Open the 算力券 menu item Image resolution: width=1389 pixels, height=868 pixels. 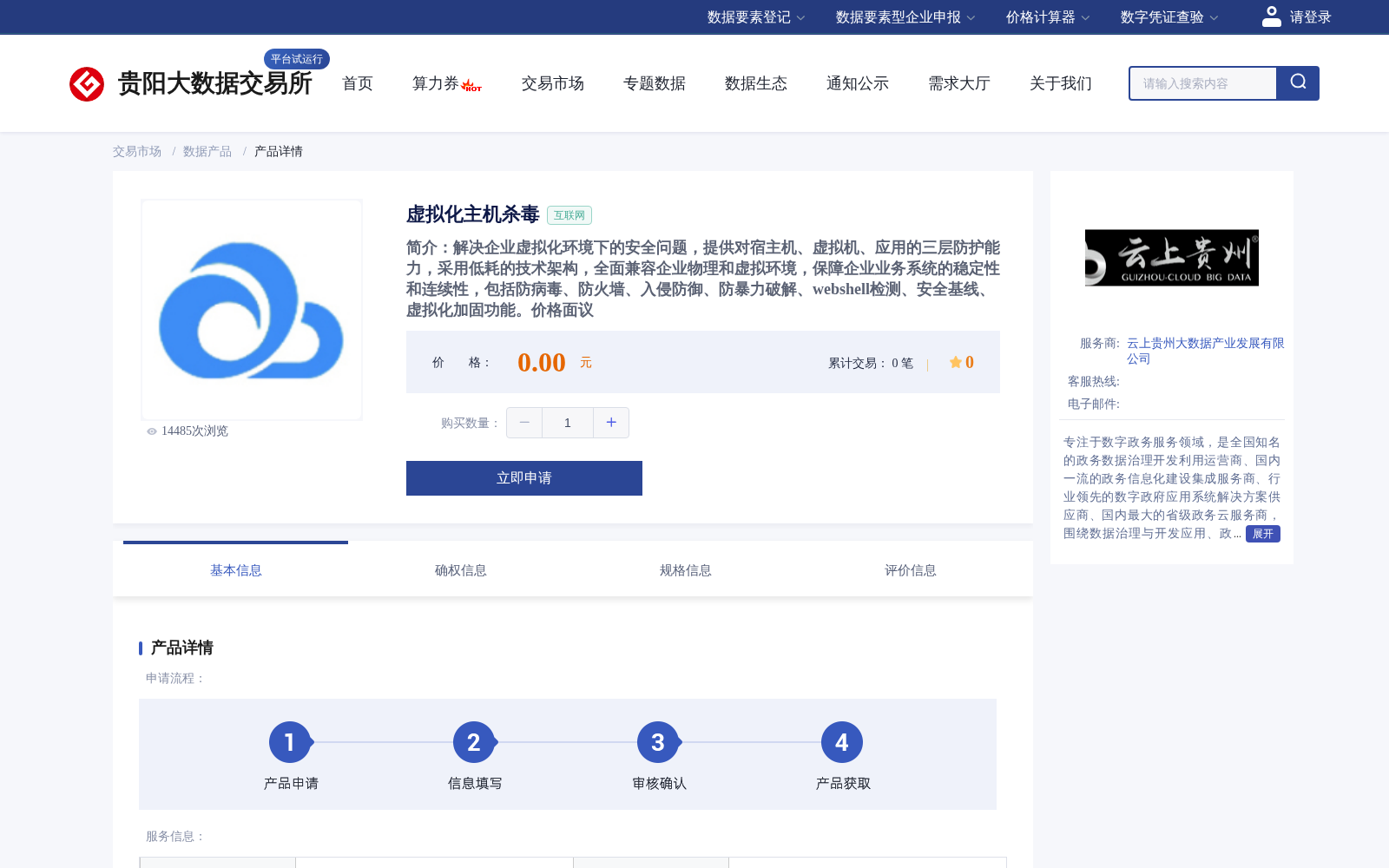coord(435,83)
